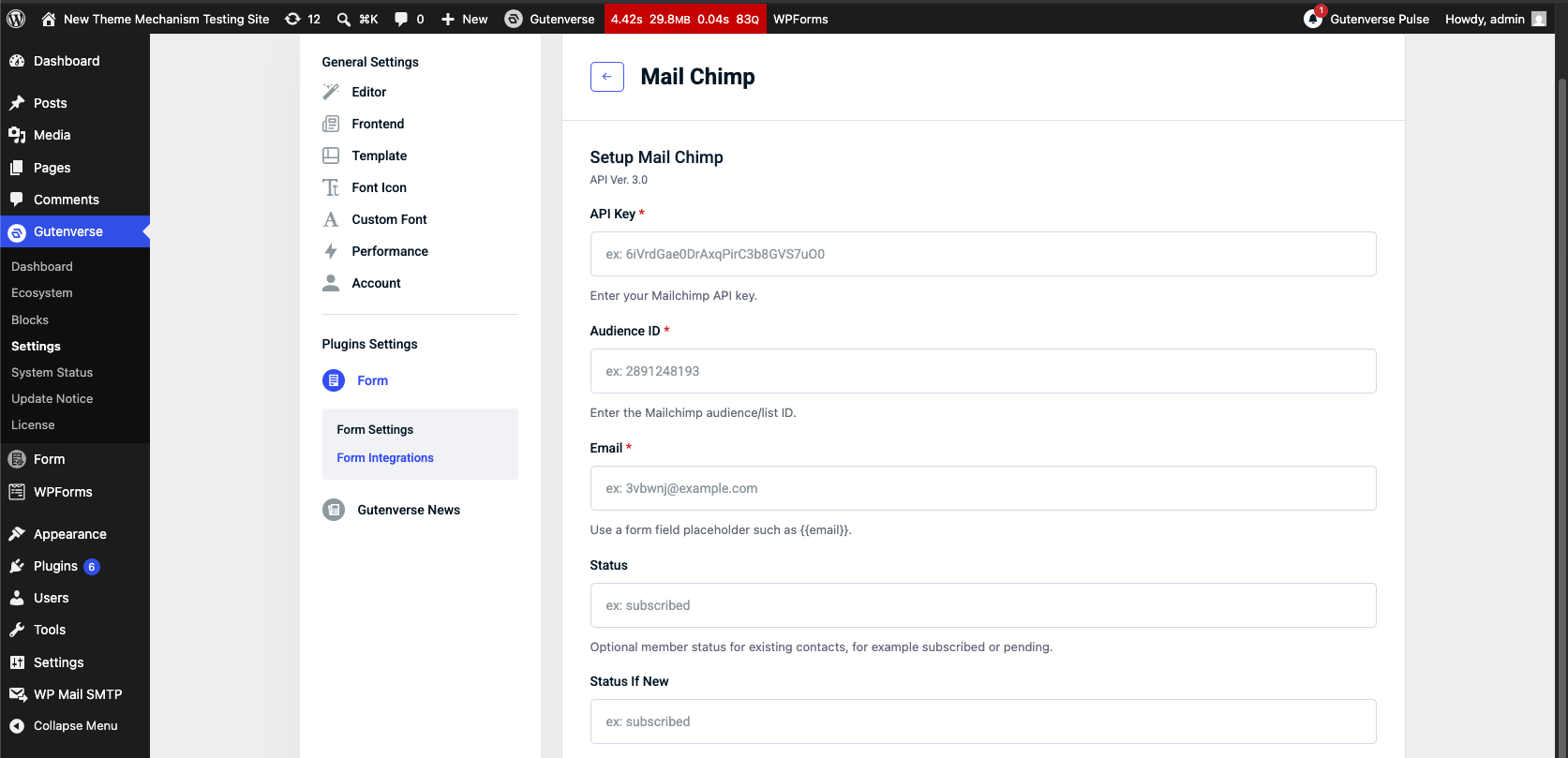This screenshot has height=758, width=1568.
Task: Open Form Integrations sub-item
Action: click(385, 457)
